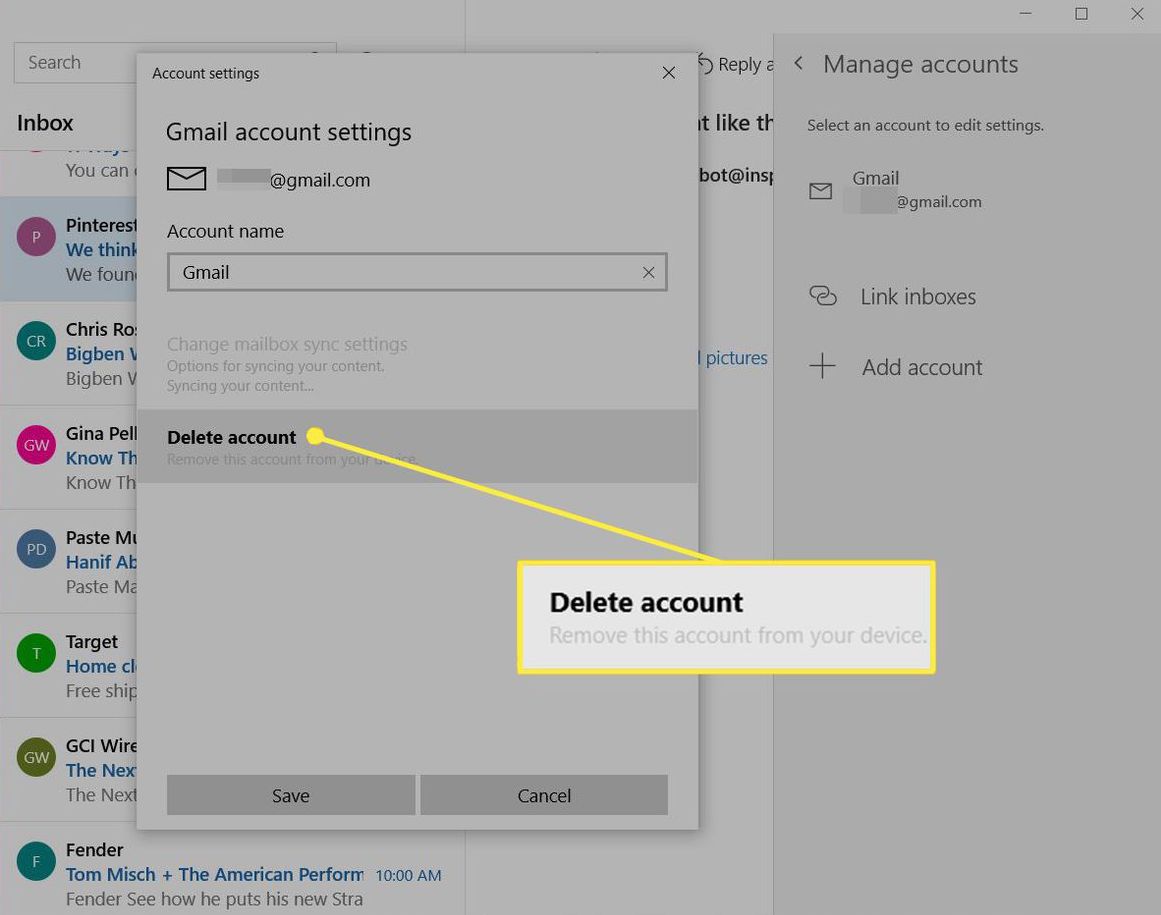Click Gmail envelope icon in Manage accounts

tap(820, 191)
